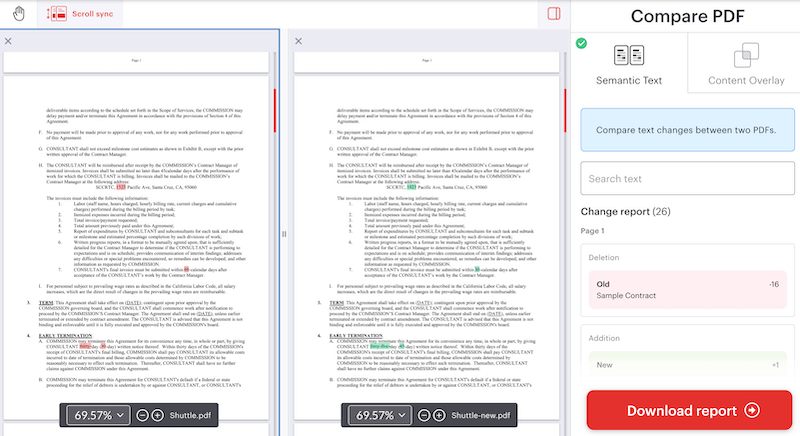The image size is (800, 436).
Task: Open zoom dropdown for Shuttle-new.pdf
Action: (380, 415)
